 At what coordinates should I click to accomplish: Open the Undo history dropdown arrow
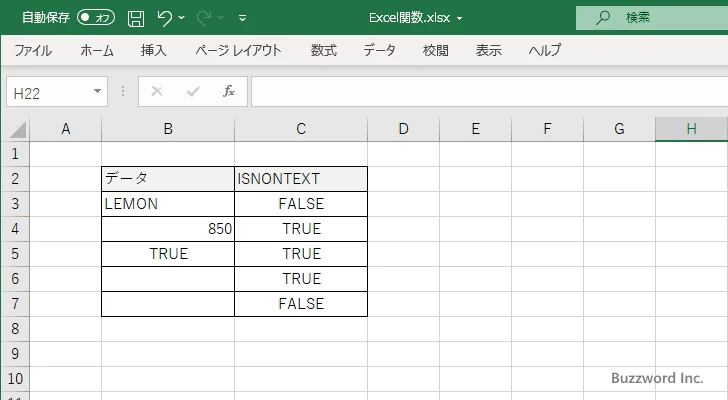[182, 18]
